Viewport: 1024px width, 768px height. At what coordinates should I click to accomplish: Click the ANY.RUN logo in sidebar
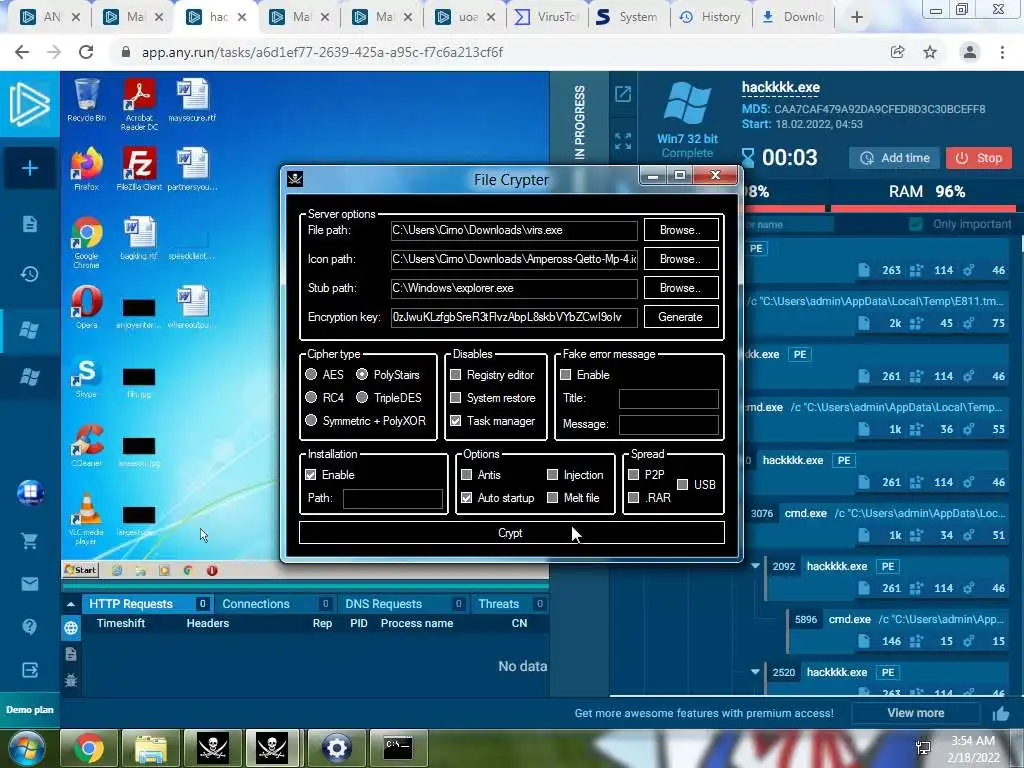tap(29, 104)
